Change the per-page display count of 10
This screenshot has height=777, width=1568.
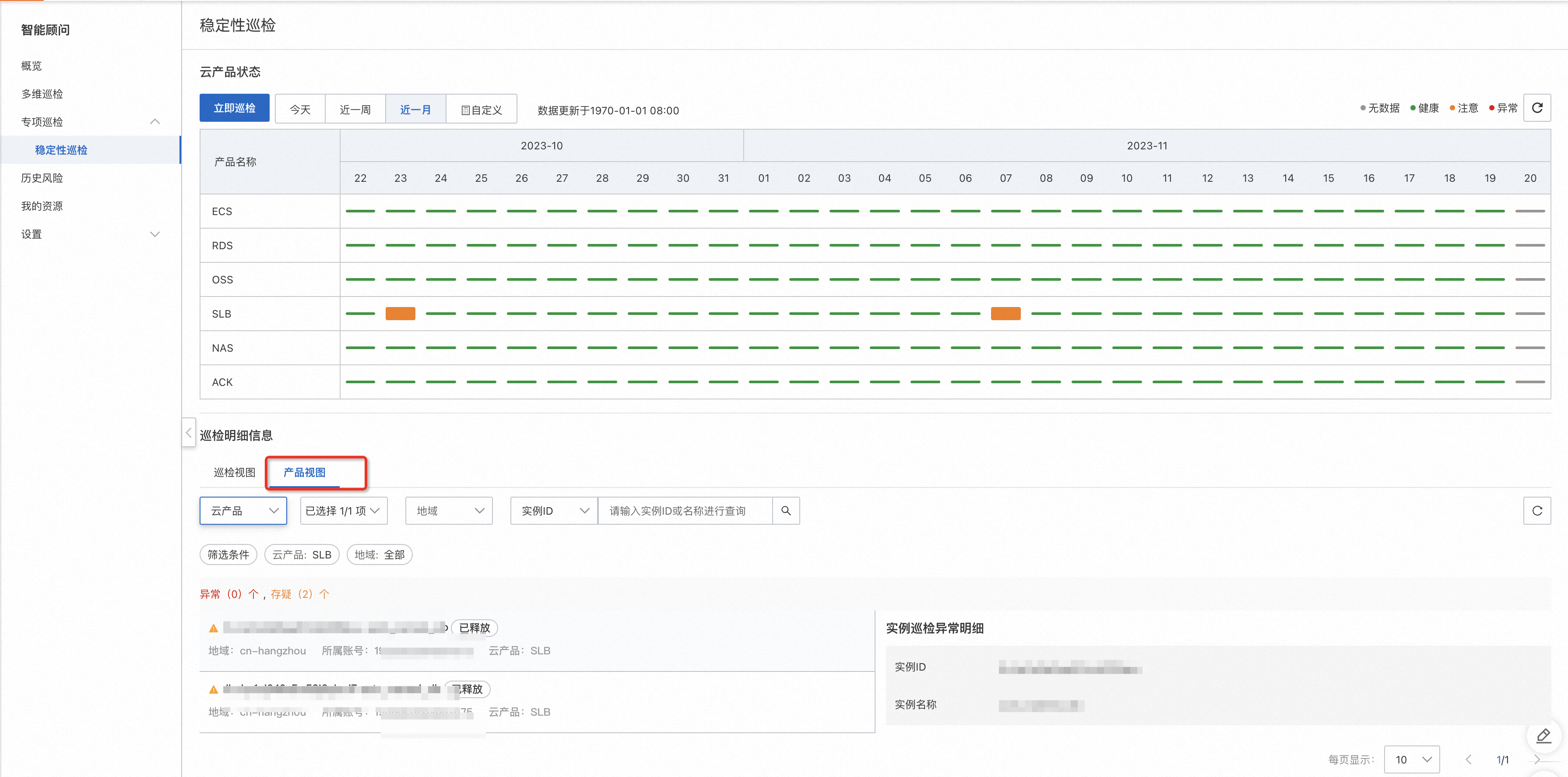pos(1412,759)
